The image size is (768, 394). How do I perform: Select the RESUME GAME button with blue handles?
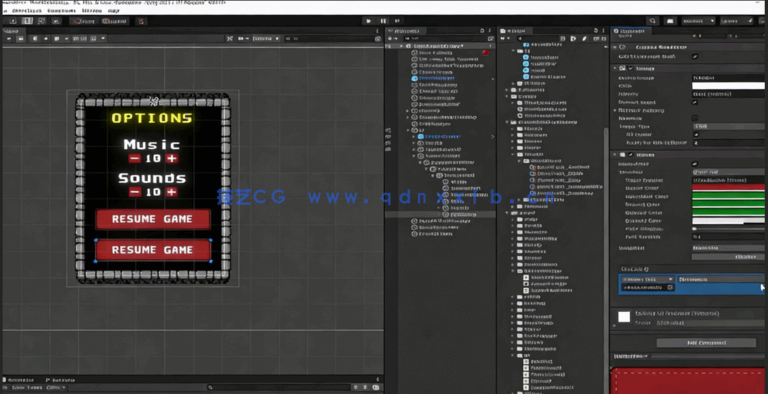pos(153,250)
